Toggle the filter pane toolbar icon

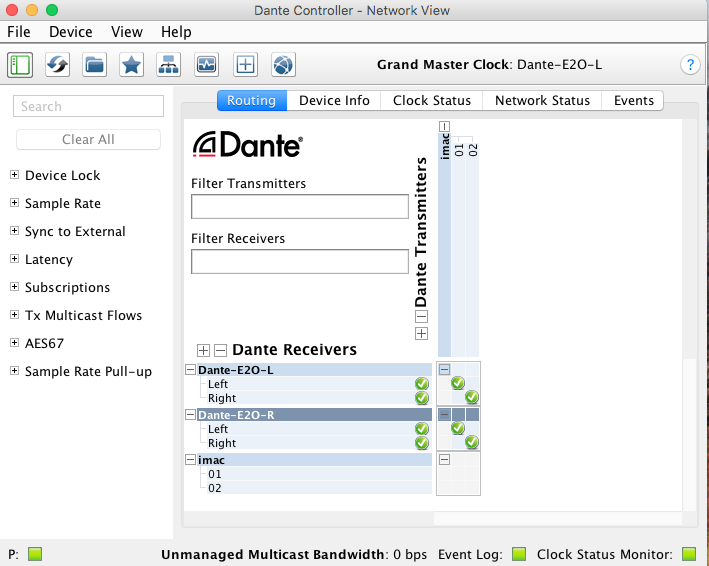click(x=20, y=65)
